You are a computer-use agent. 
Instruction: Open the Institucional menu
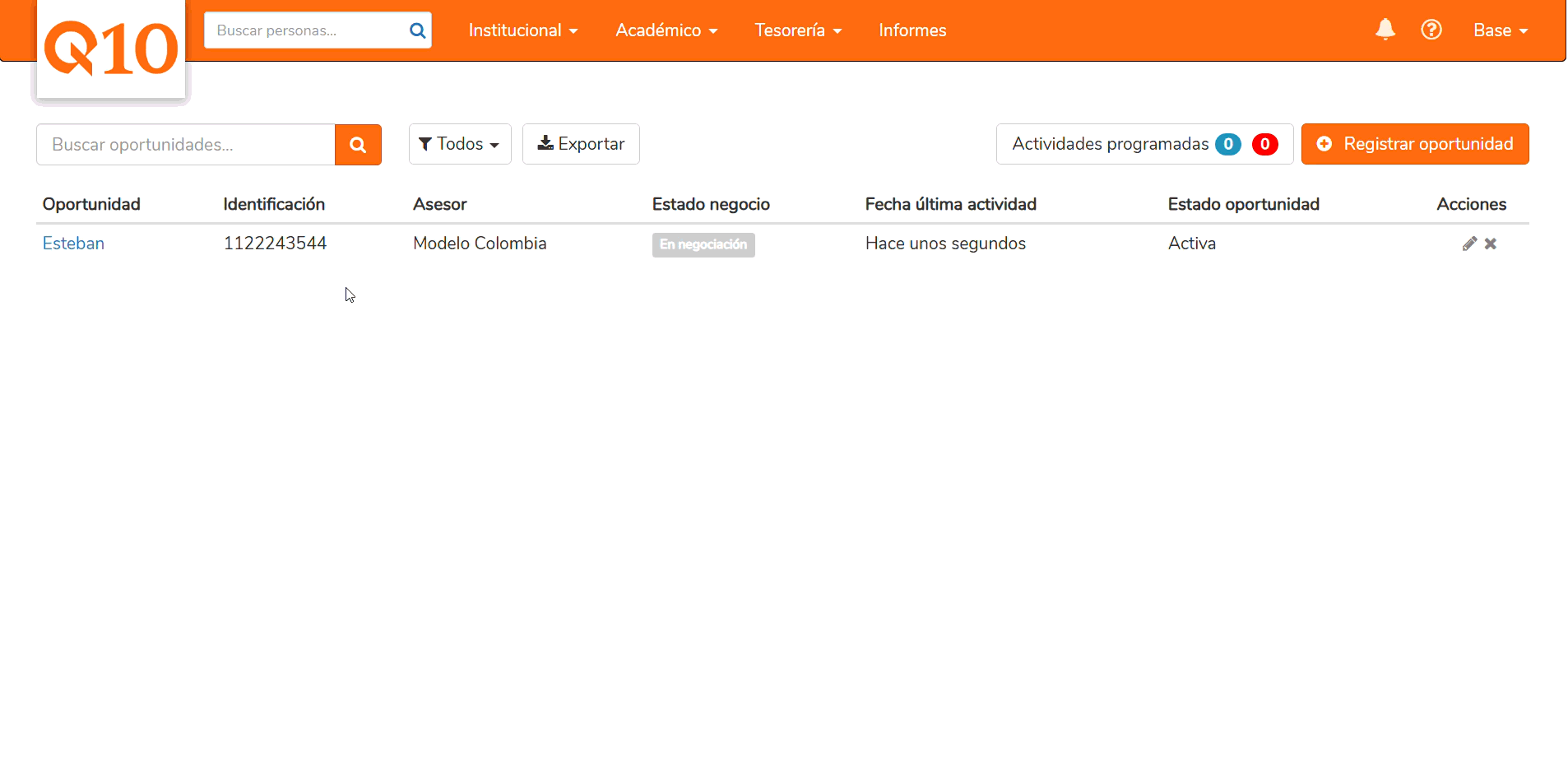click(x=523, y=30)
